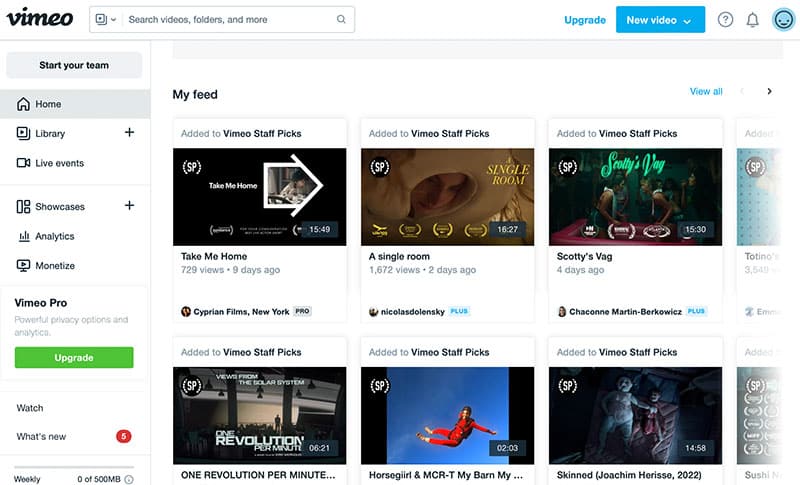Viewport: 800px width, 485px height.
Task: Click the Upgrade link in header
Action: (585, 20)
